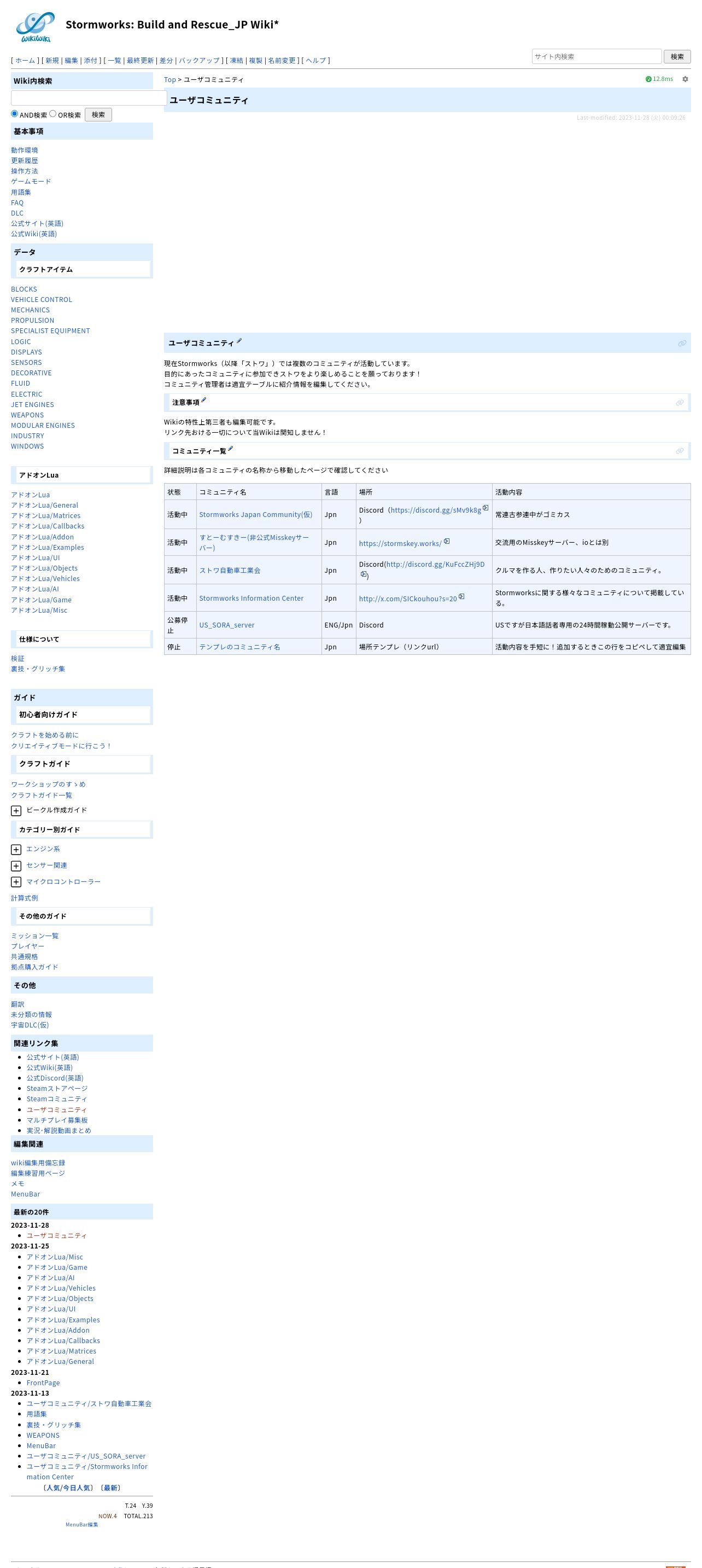Open the テンプレのコミュニティ名 link

pyautogui.click(x=239, y=647)
